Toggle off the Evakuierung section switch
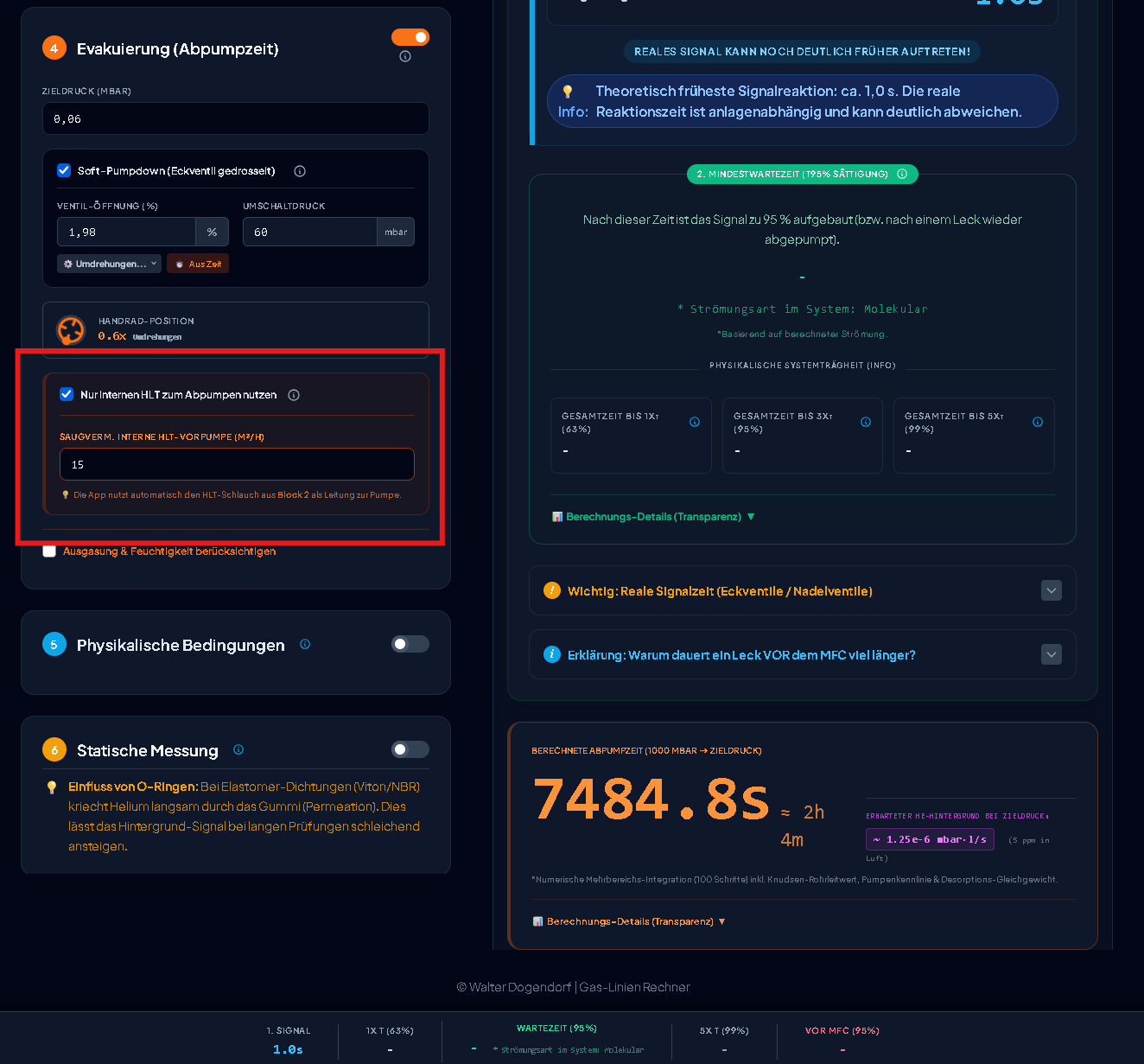The image size is (1144, 1064). point(410,37)
